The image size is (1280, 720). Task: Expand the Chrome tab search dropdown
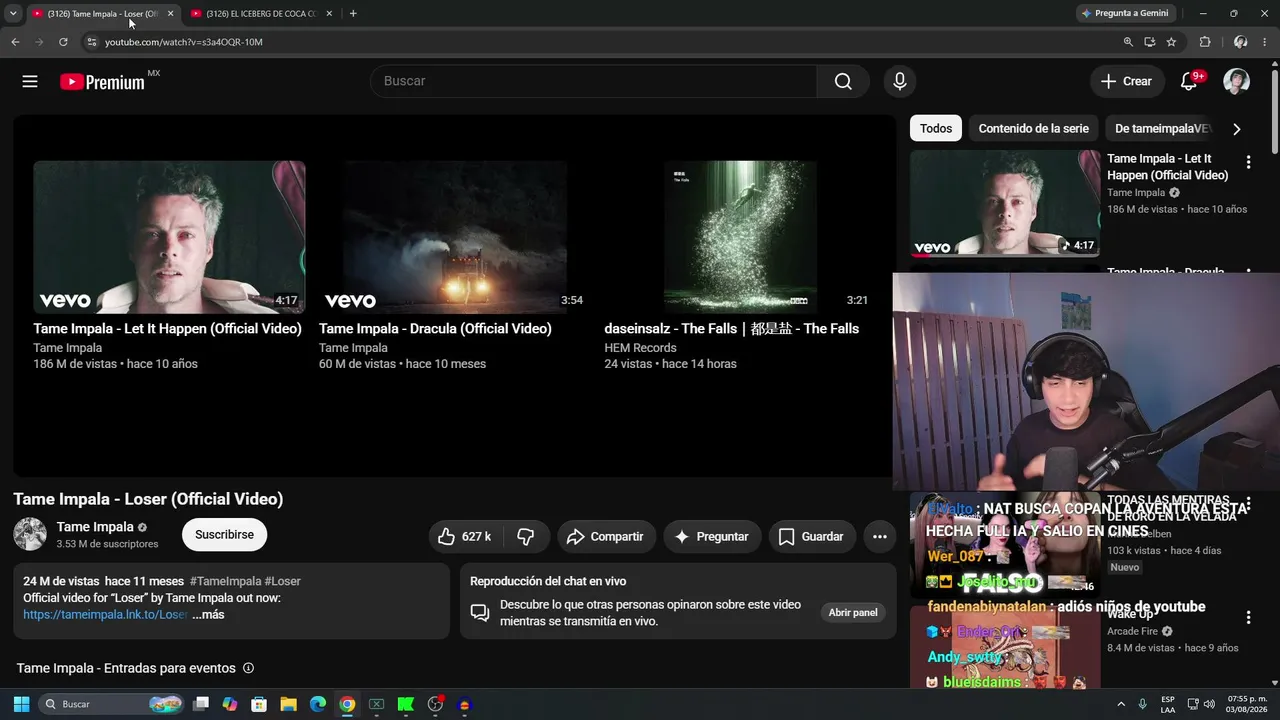[13, 14]
